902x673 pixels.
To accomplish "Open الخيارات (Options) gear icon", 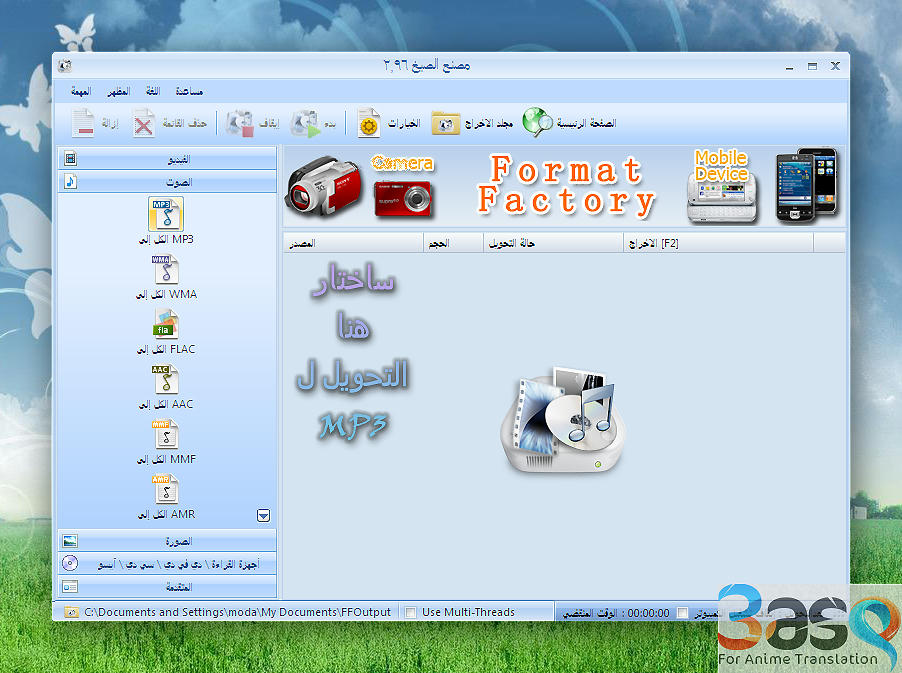I will pos(369,123).
